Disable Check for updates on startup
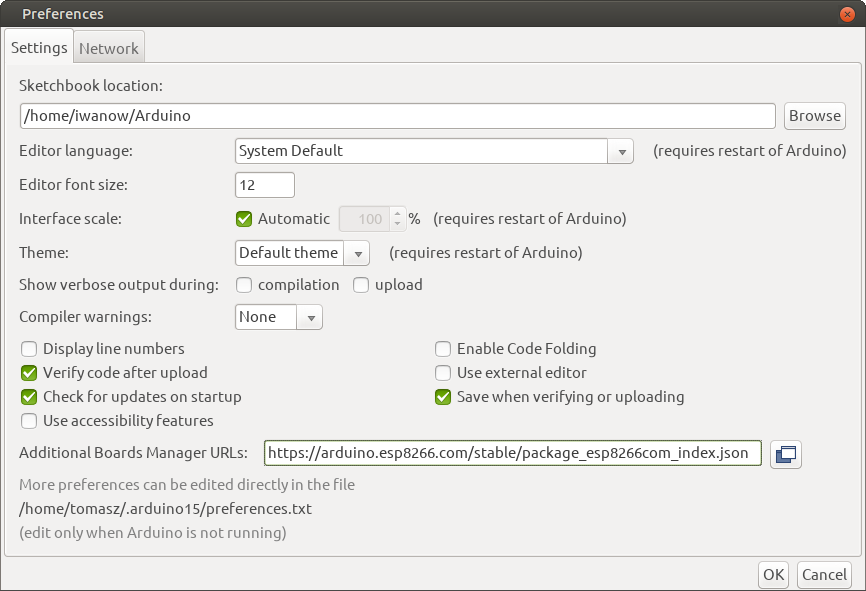This screenshot has width=866, height=591. pyautogui.click(x=29, y=397)
